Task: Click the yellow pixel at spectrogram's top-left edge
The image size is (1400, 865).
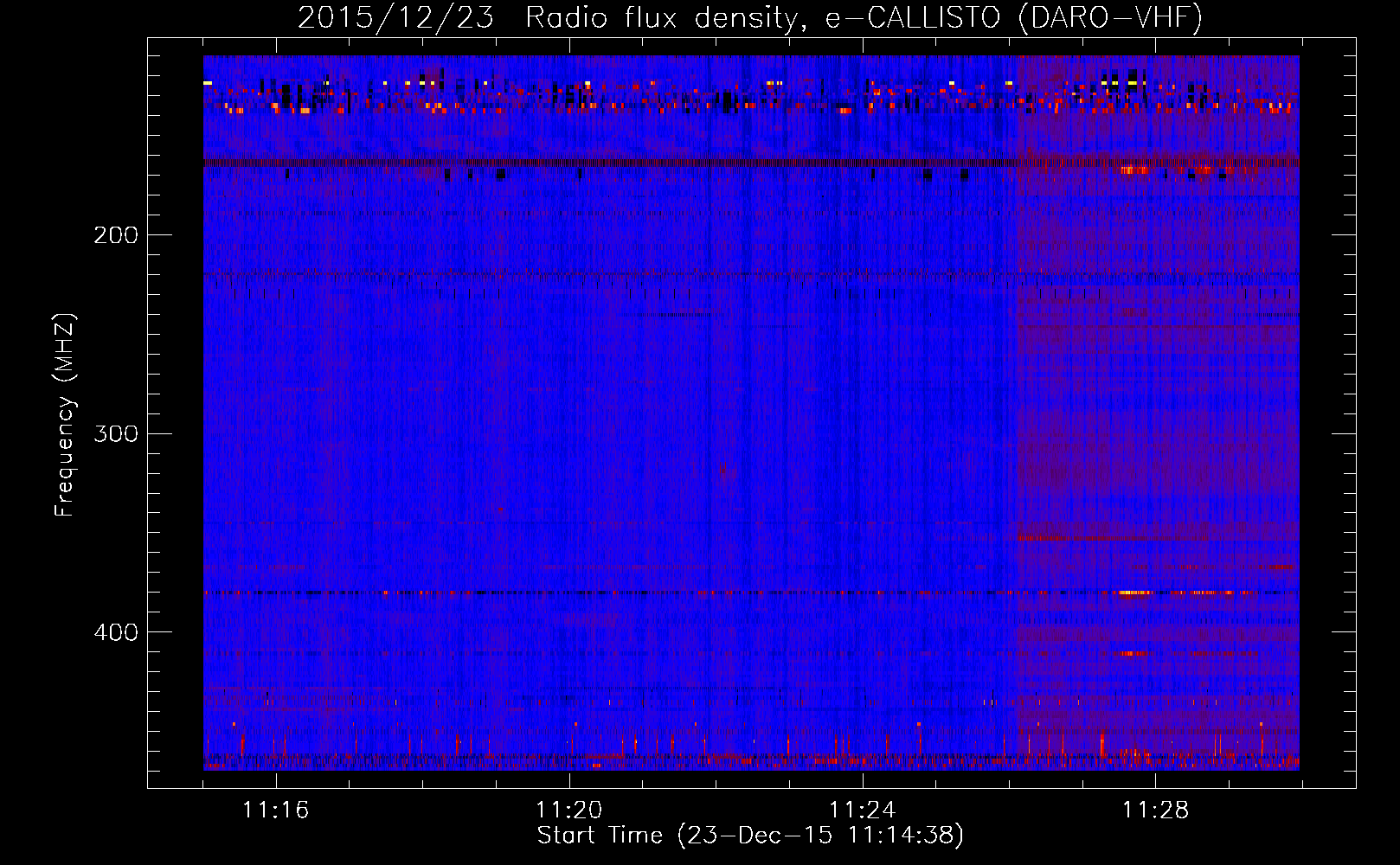Action: pos(208,83)
